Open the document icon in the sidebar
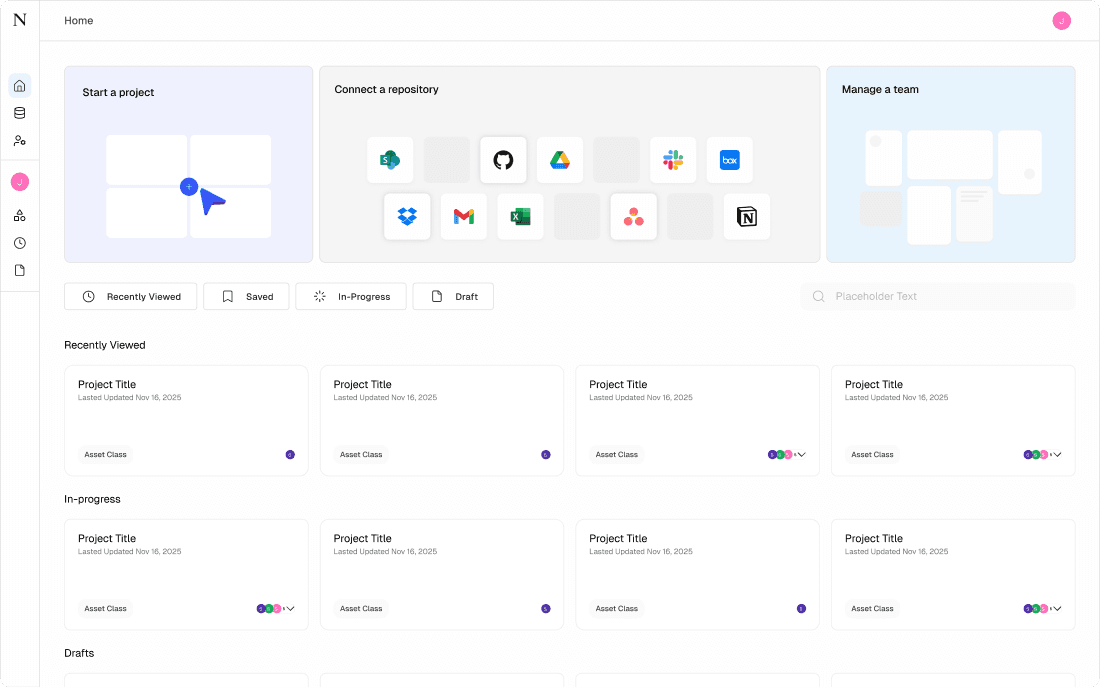1100x688 pixels. 20,270
